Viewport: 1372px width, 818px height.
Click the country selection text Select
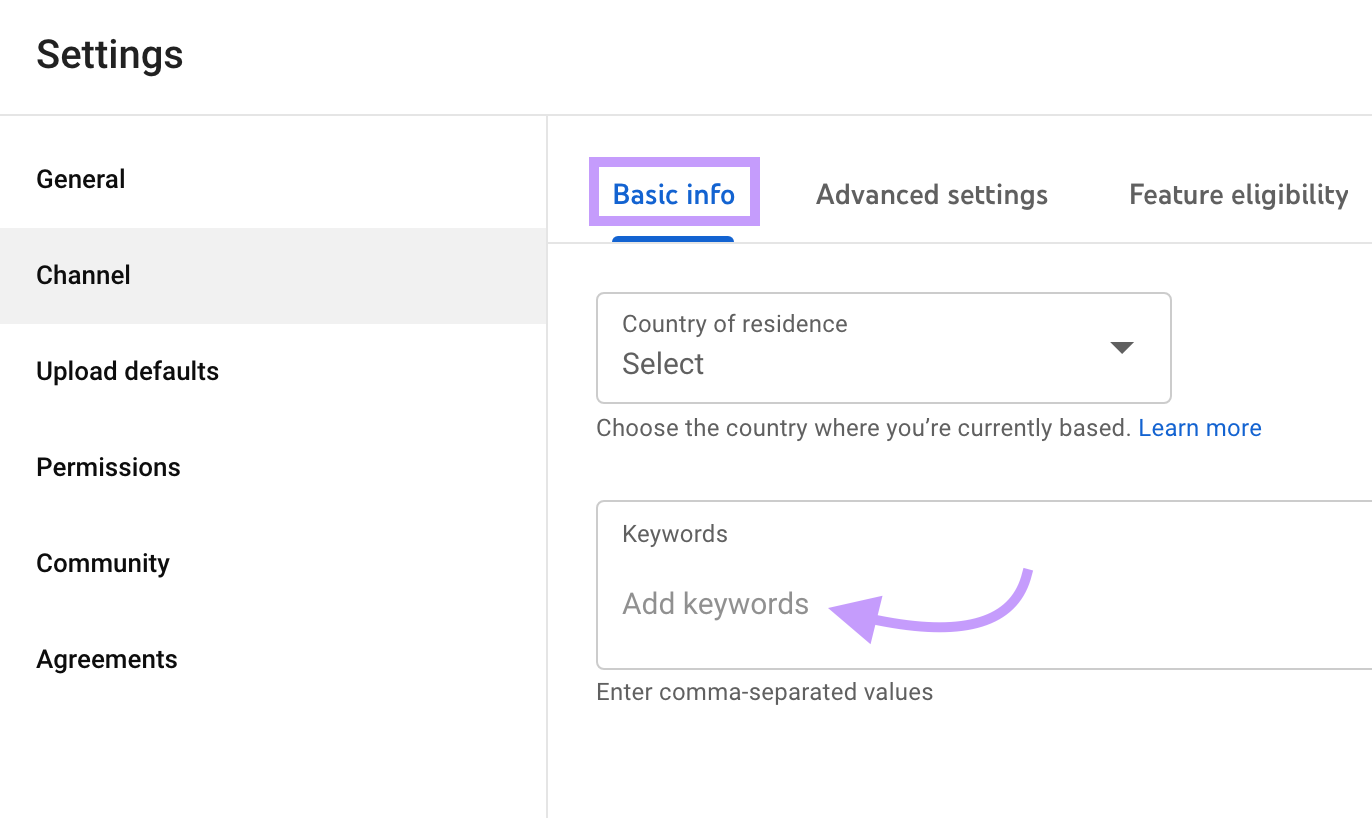coord(663,364)
